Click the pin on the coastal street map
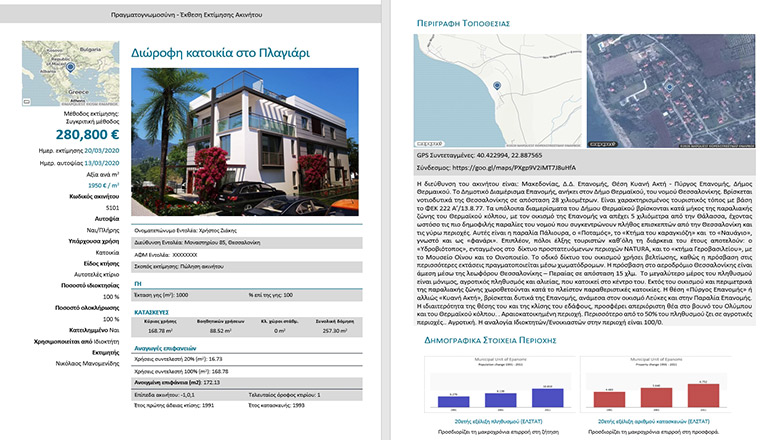 [497, 86]
